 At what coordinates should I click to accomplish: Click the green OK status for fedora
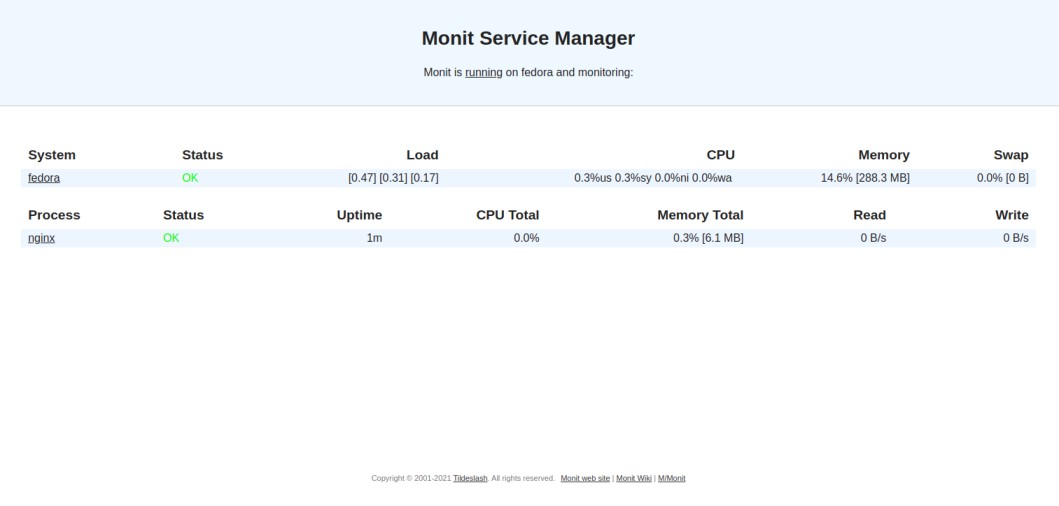190,178
